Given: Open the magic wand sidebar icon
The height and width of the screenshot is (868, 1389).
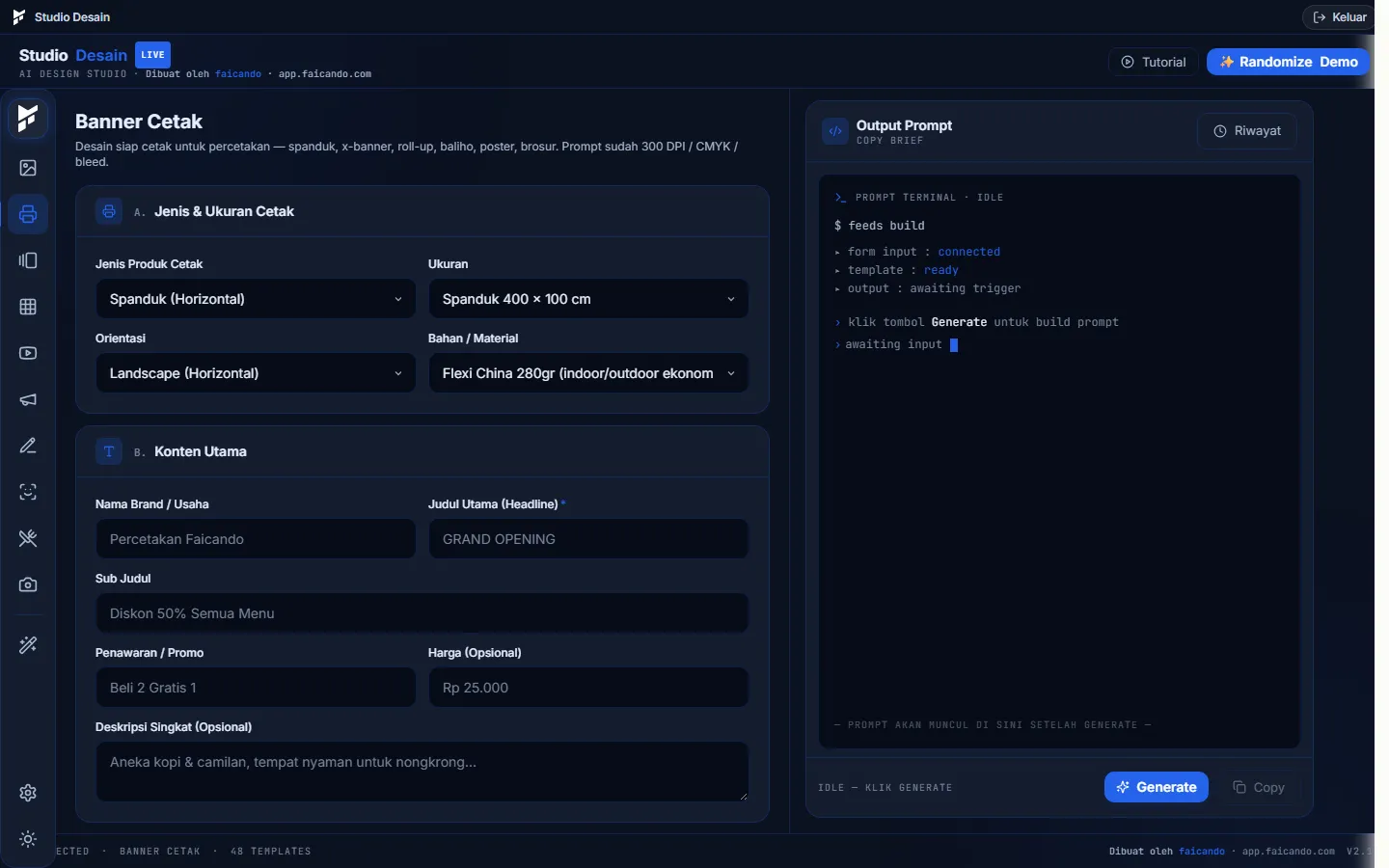Looking at the screenshot, I should tap(28, 644).
